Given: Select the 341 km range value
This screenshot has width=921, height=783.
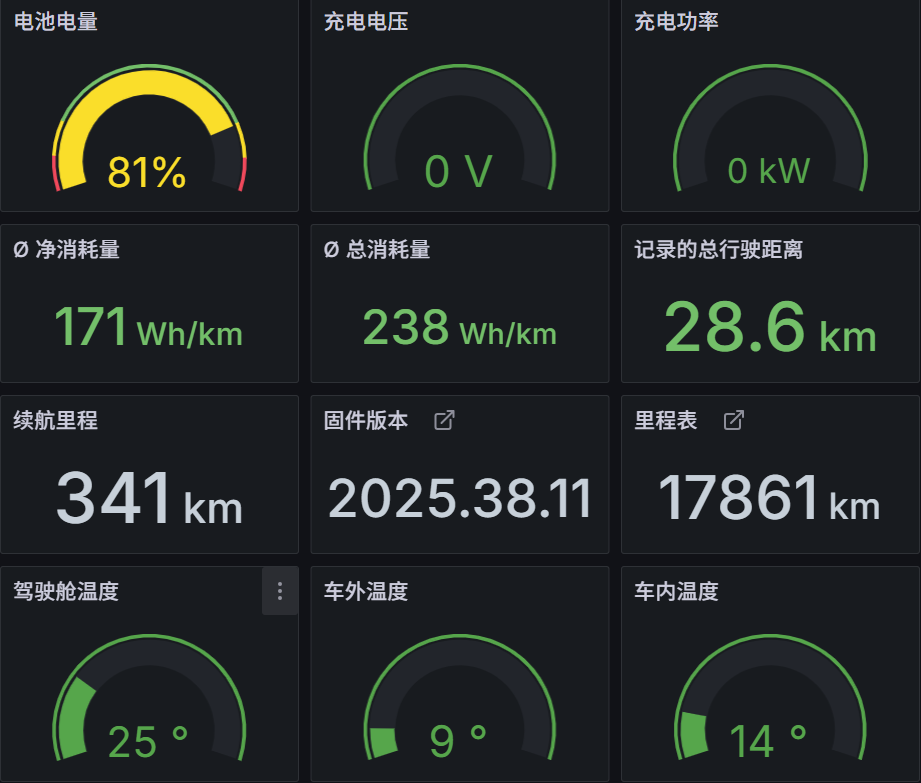Looking at the screenshot, I should [x=149, y=499].
